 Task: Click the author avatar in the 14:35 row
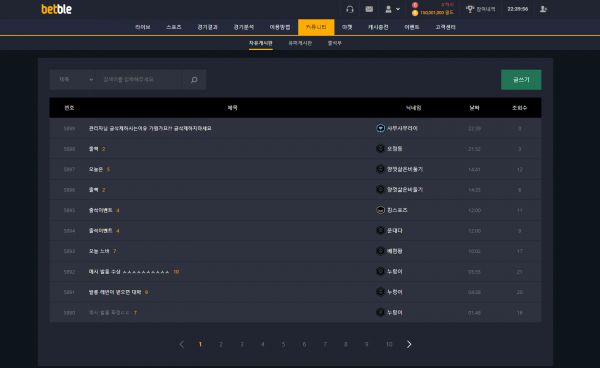pos(380,189)
